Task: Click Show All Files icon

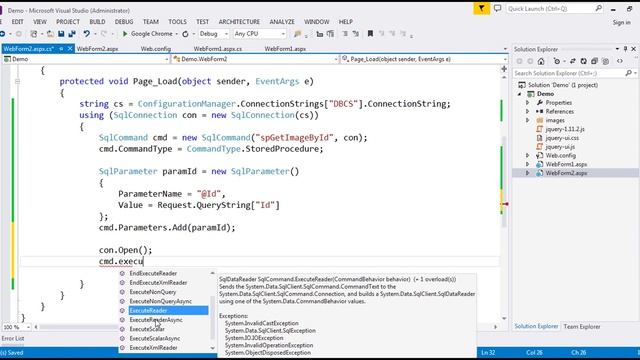Action: [x=605, y=61]
